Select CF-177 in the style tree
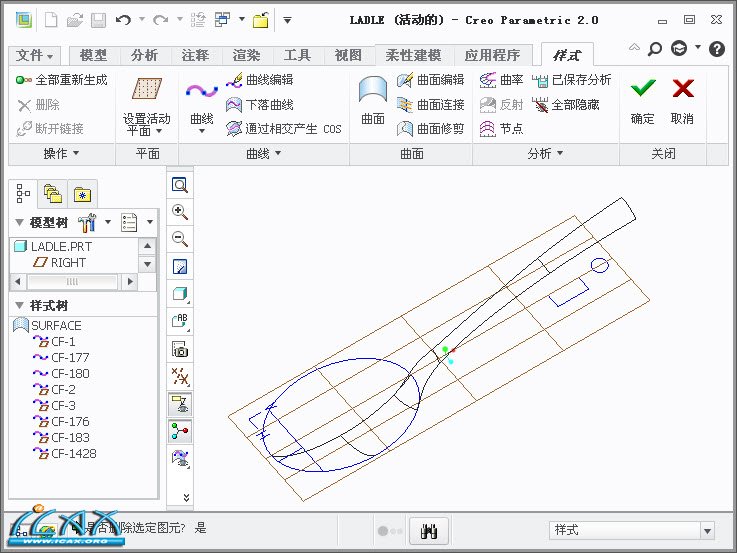737x553 pixels. click(70, 357)
